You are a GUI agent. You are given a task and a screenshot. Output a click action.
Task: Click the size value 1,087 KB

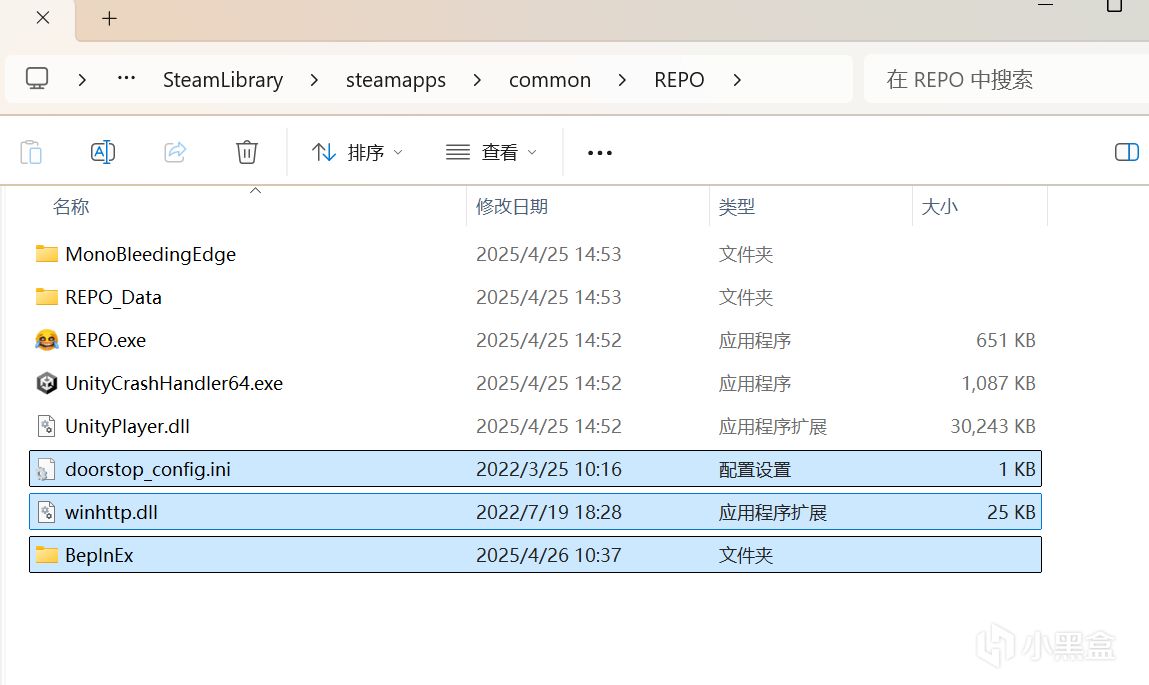[x=998, y=383]
